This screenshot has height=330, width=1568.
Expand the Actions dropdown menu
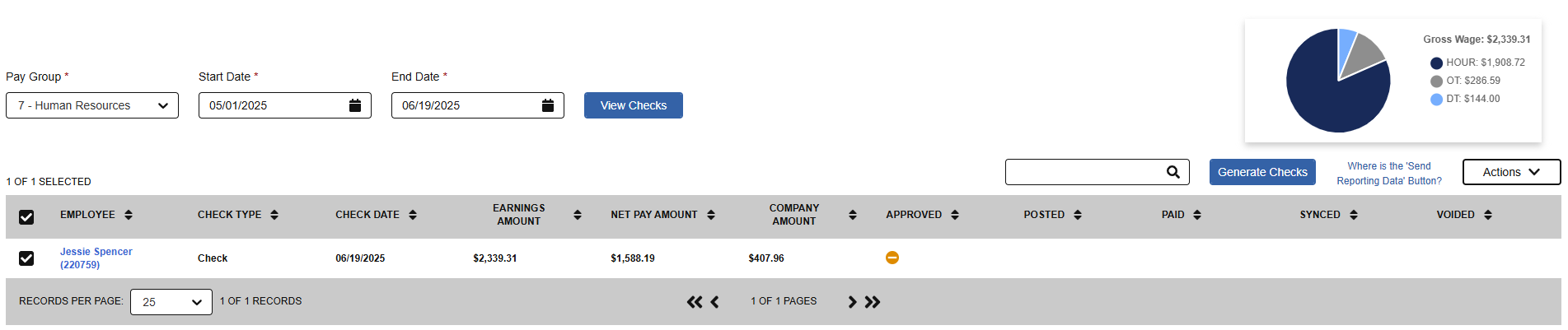(x=1511, y=172)
